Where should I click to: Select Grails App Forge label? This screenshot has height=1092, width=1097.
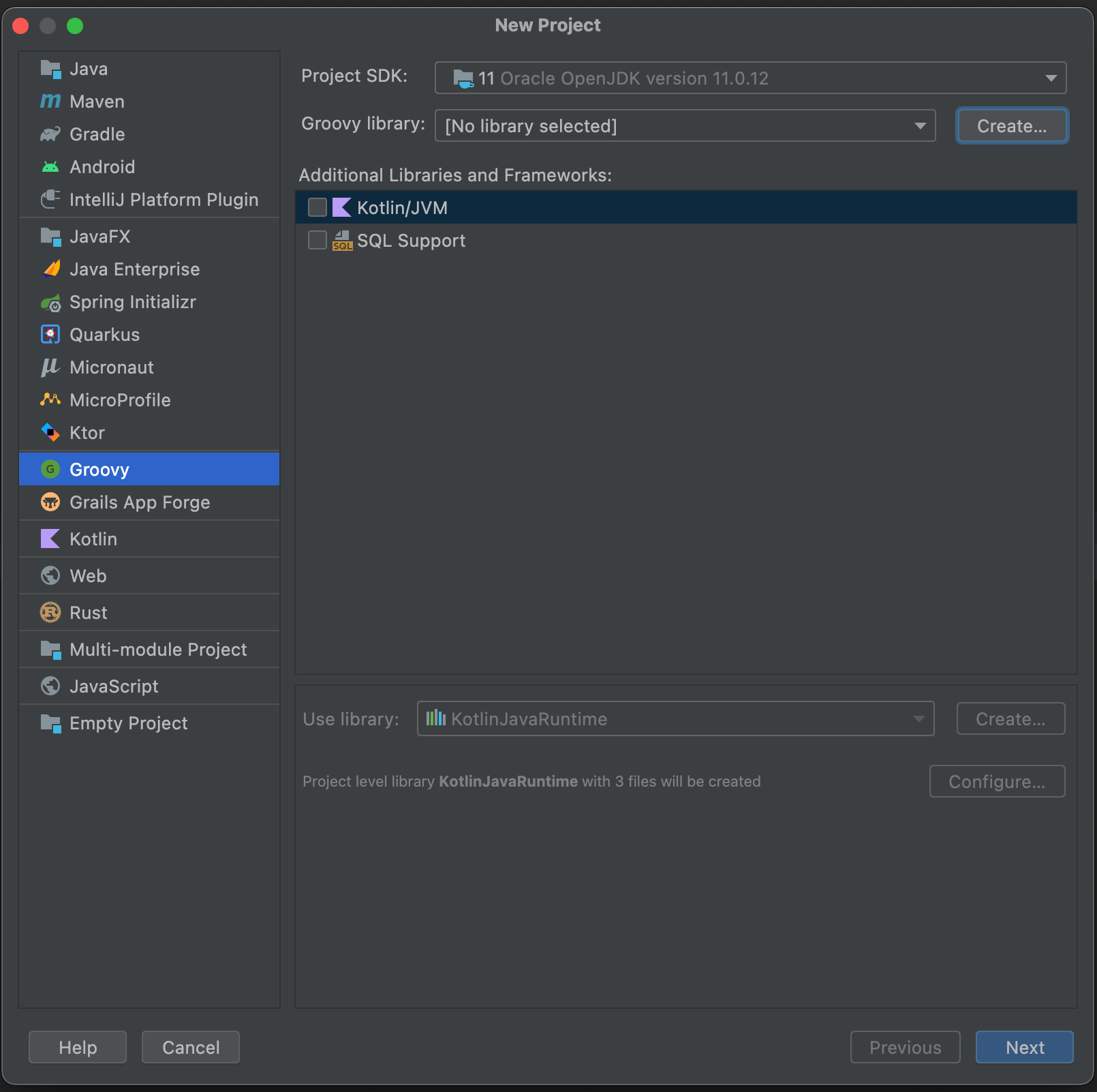point(140,502)
